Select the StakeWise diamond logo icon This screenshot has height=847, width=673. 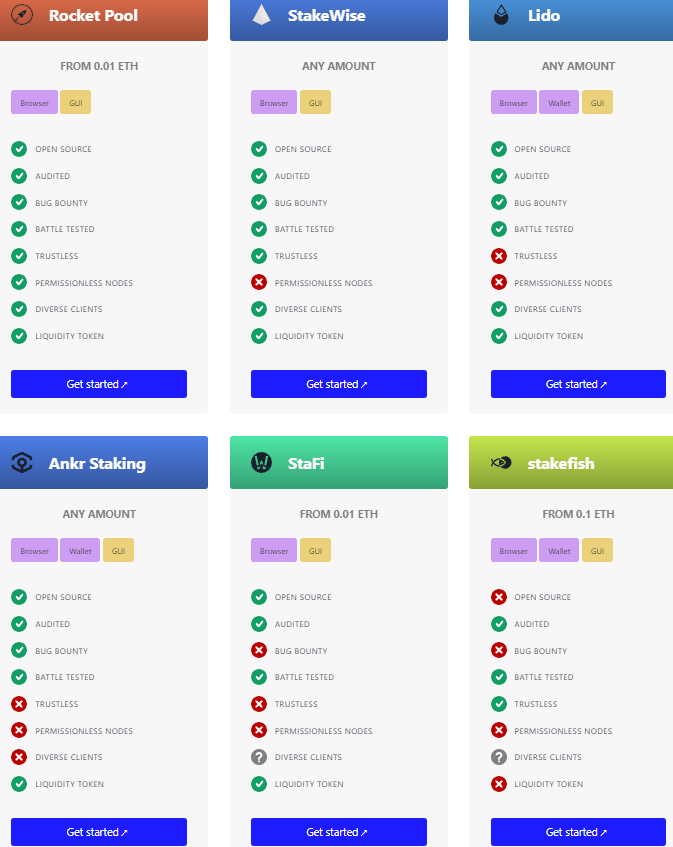[260, 16]
